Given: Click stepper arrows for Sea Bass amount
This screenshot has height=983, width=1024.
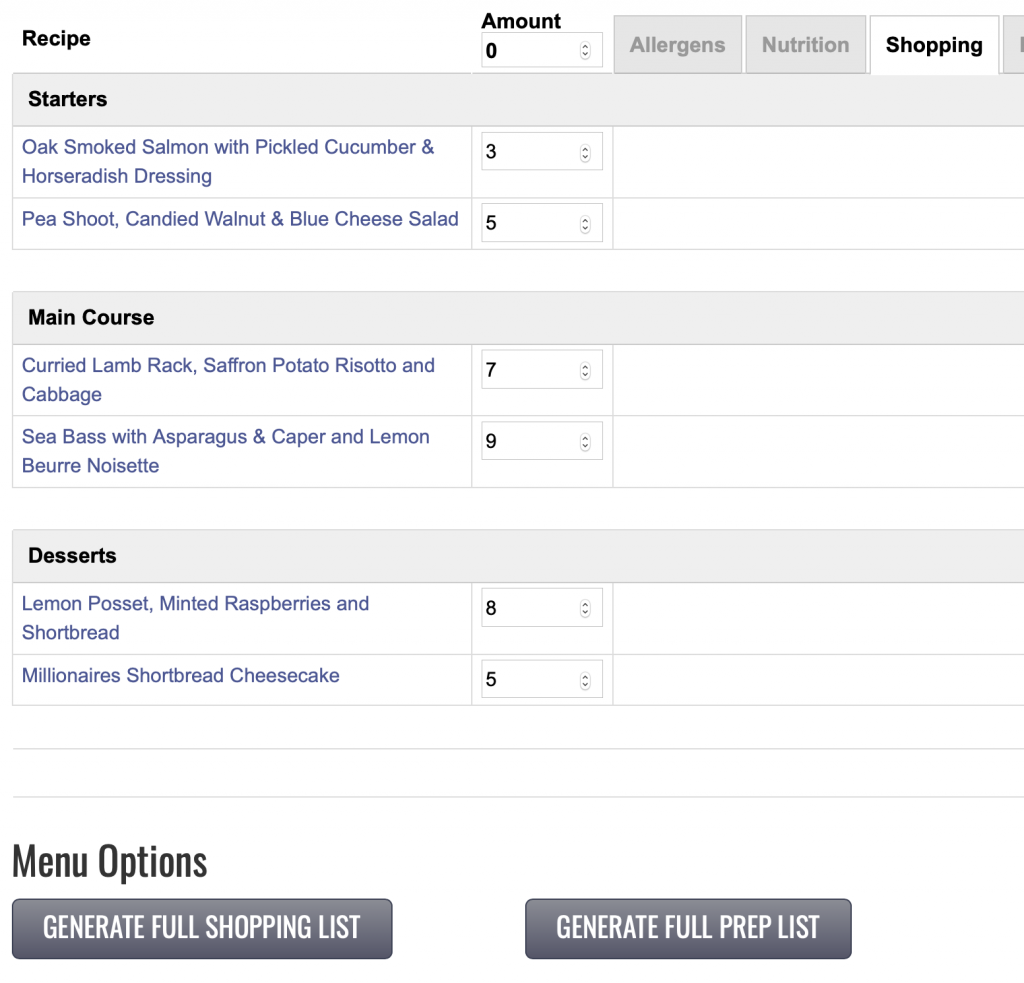Looking at the screenshot, I should point(585,442).
